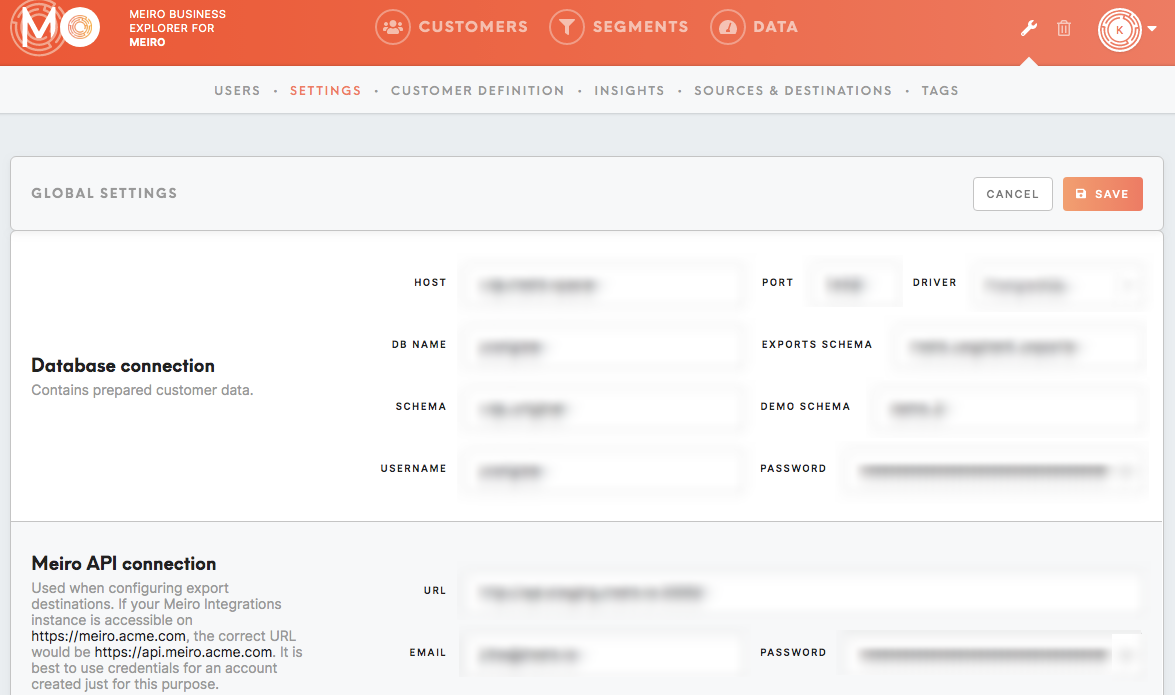Focus the Schema input field
The image size is (1175, 695).
click(602, 409)
